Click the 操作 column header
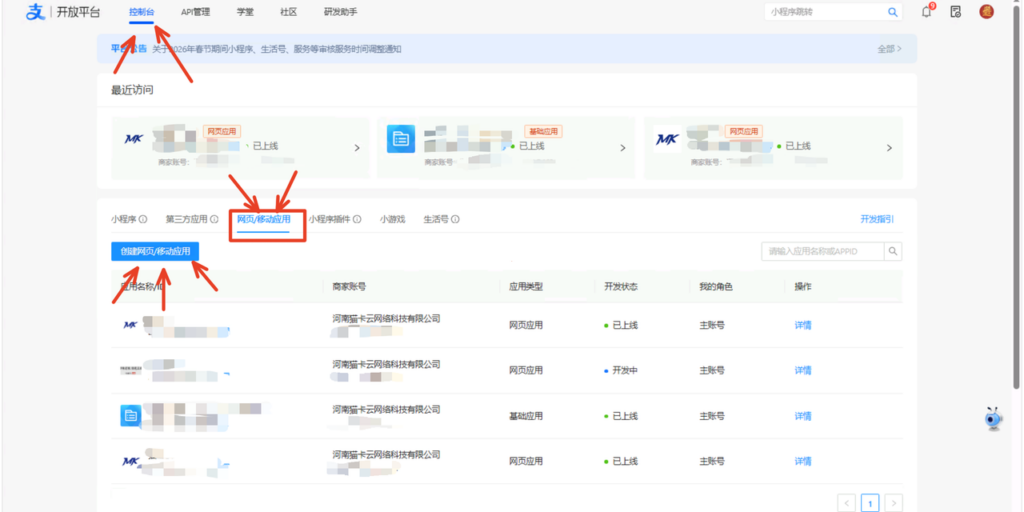The height and width of the screenshot is (512, 1024). click(x=803, y=287)
